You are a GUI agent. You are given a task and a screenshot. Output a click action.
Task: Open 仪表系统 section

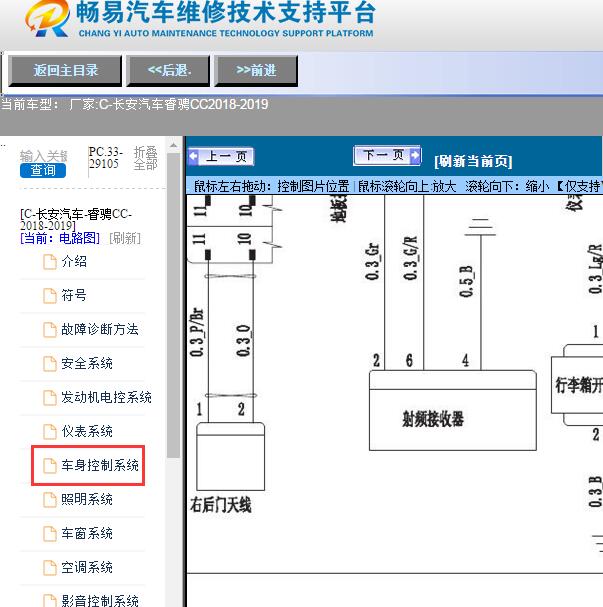pyautogui.click(x=87, y=431)
